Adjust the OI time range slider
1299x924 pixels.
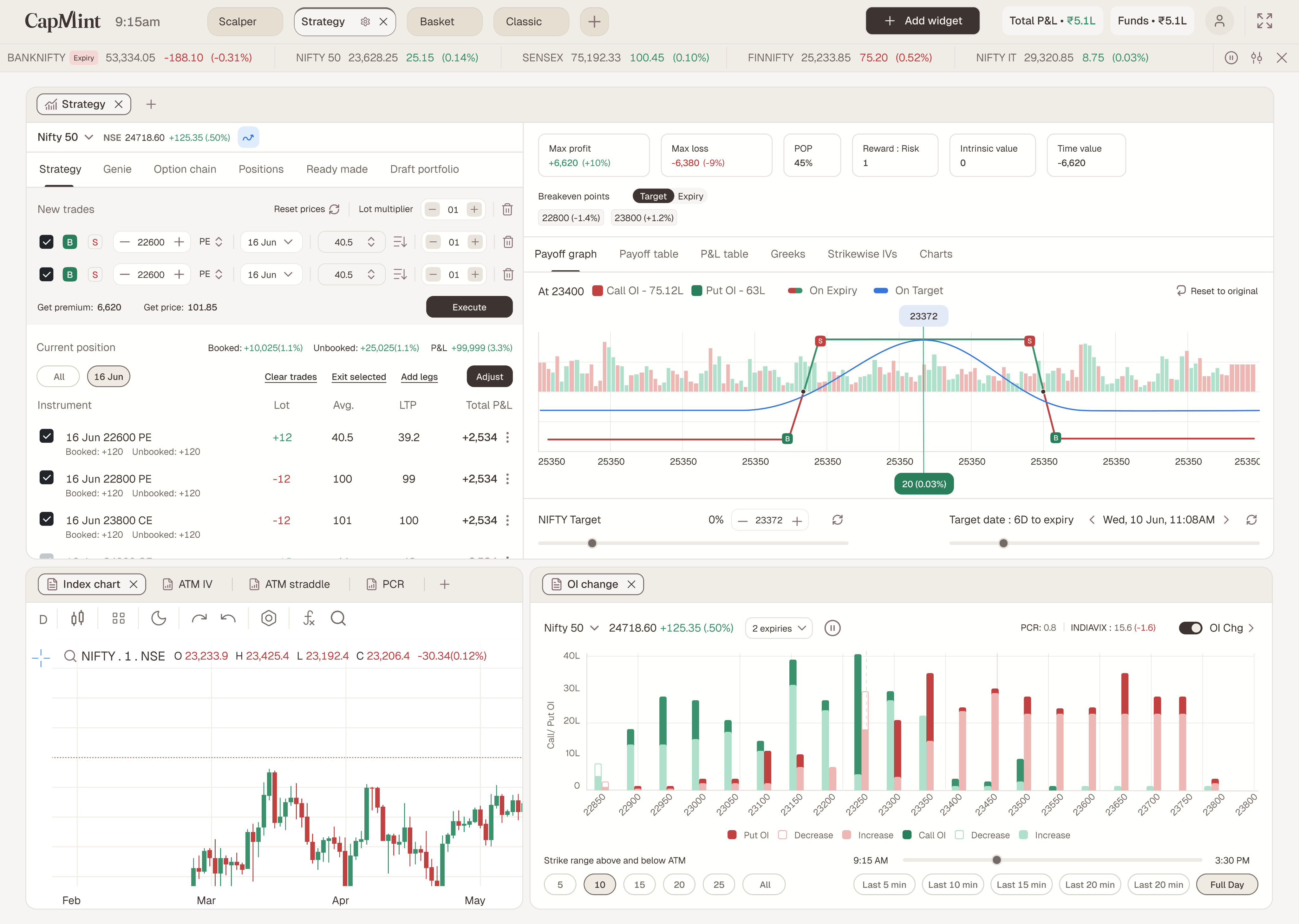coord(996,860)
